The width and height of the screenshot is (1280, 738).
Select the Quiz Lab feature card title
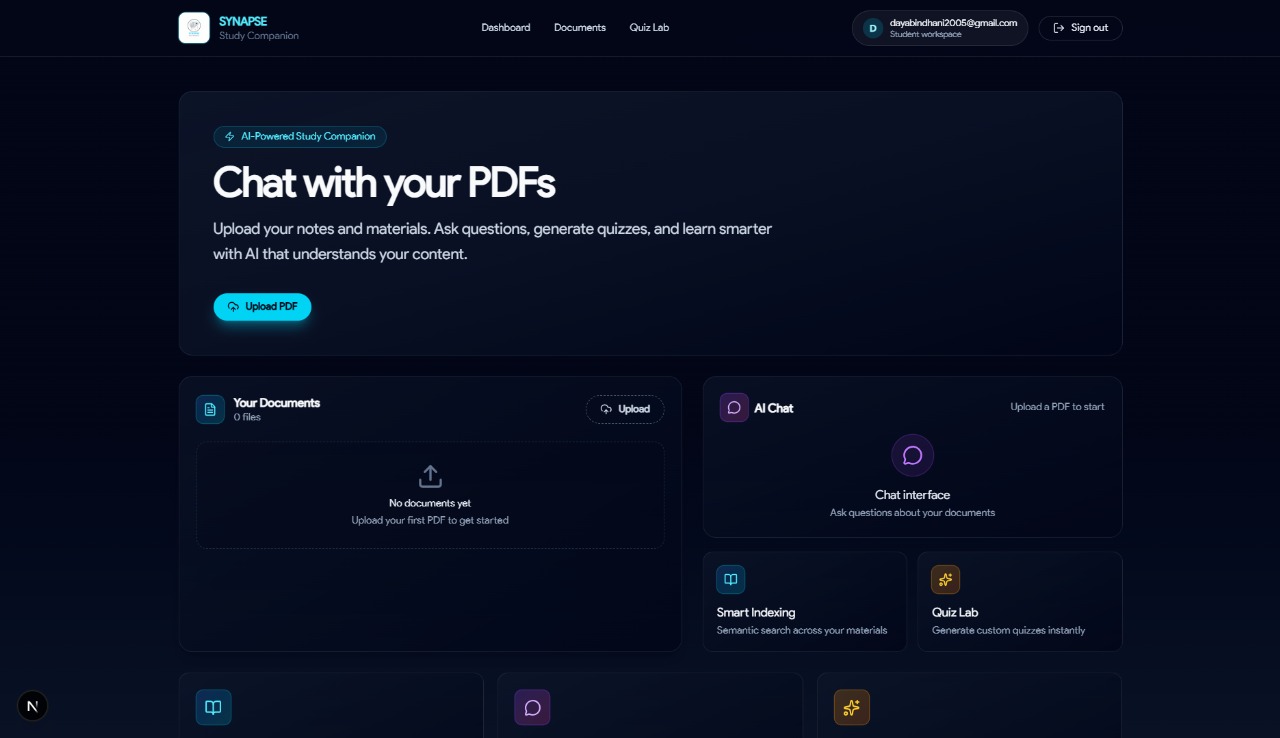point(955,612)
